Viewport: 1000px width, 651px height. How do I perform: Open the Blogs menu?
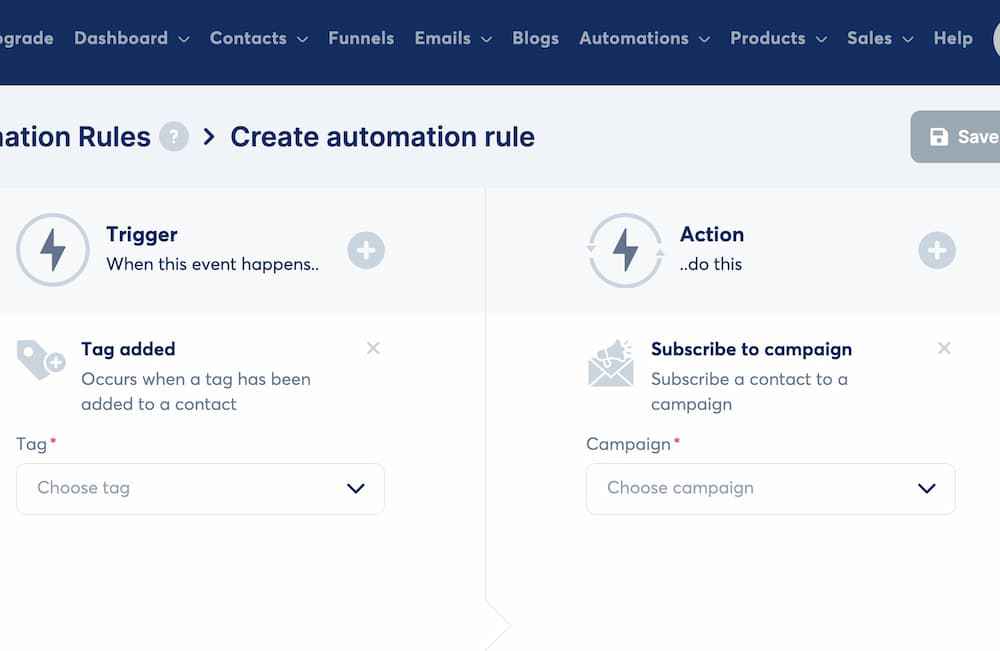[x=535, y=38]
